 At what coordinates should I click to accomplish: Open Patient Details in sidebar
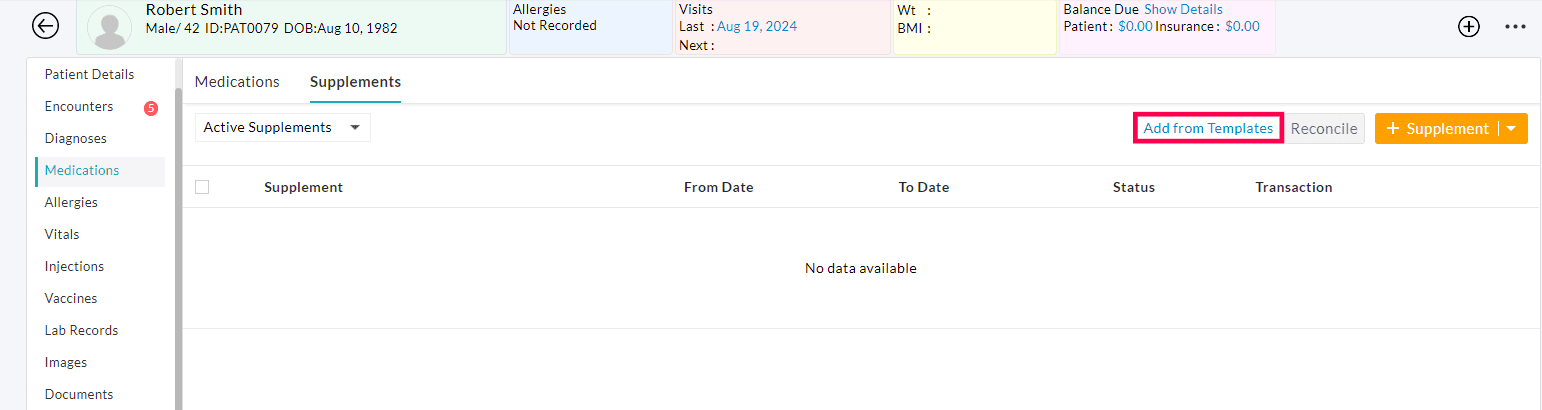(x=89, y=75)
